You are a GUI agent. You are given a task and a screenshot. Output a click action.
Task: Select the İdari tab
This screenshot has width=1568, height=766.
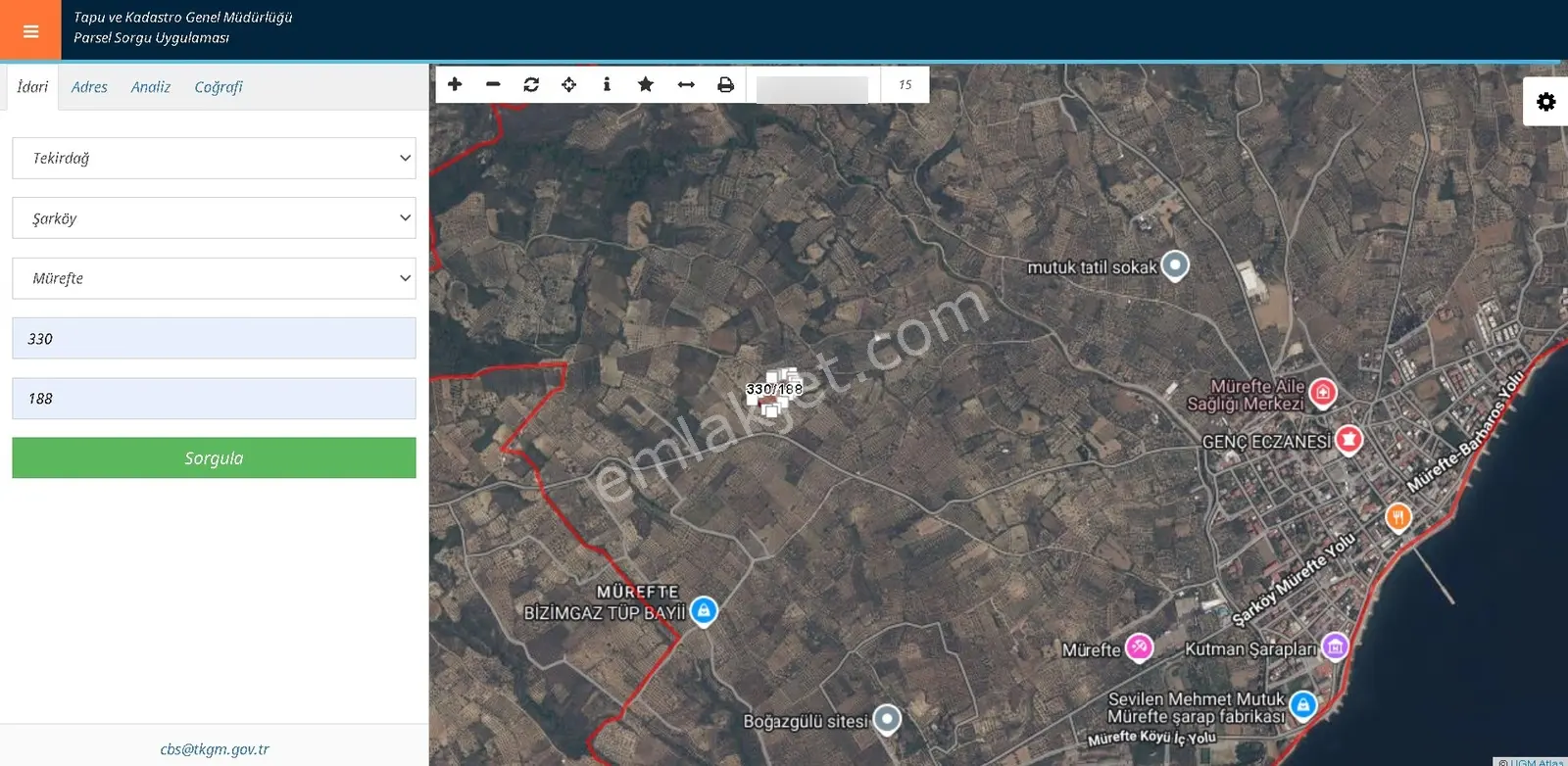click(x=32, y=87)
